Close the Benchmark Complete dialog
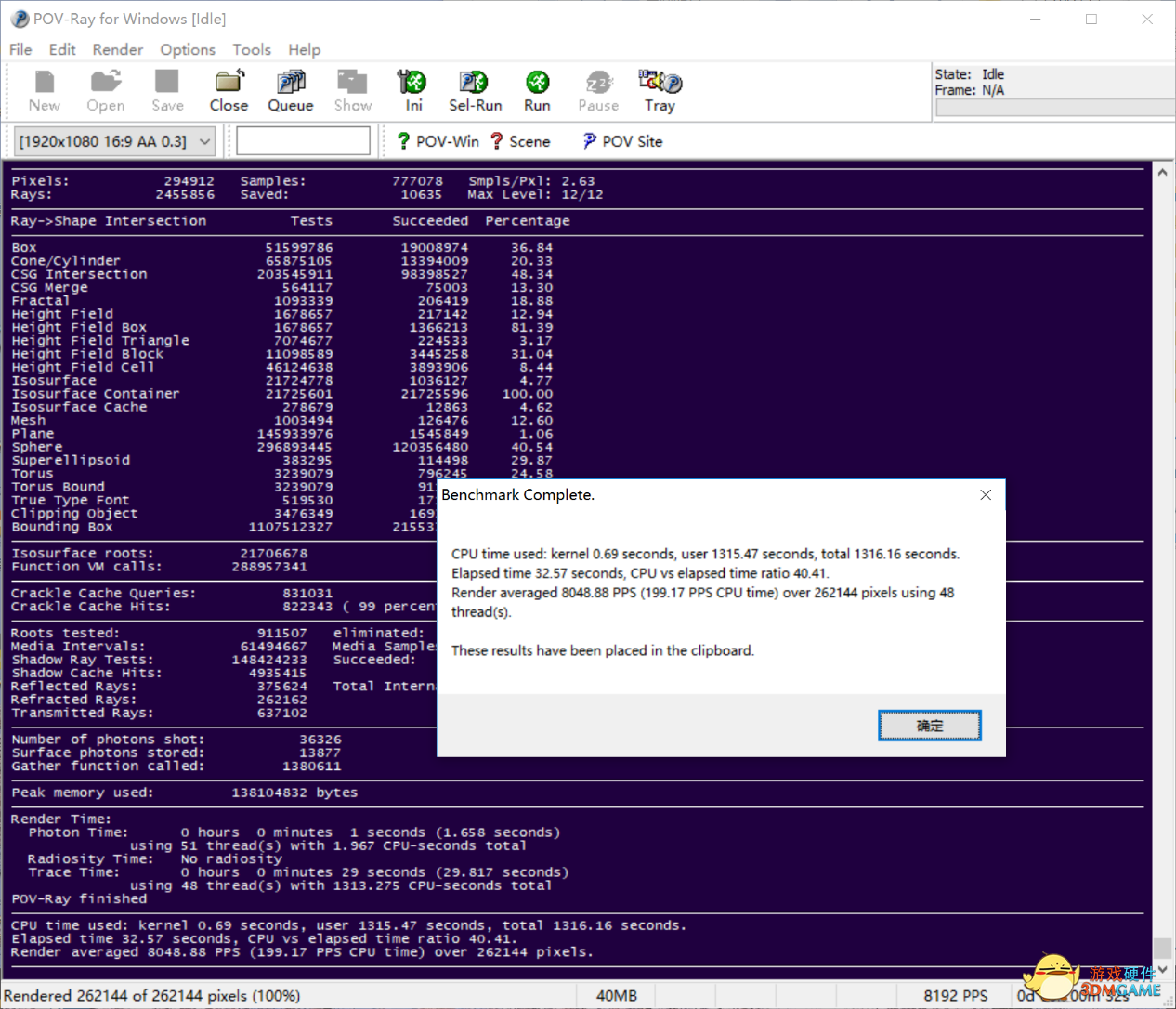Screen dimensions: 1176x1009 click(x=986, y=495)
